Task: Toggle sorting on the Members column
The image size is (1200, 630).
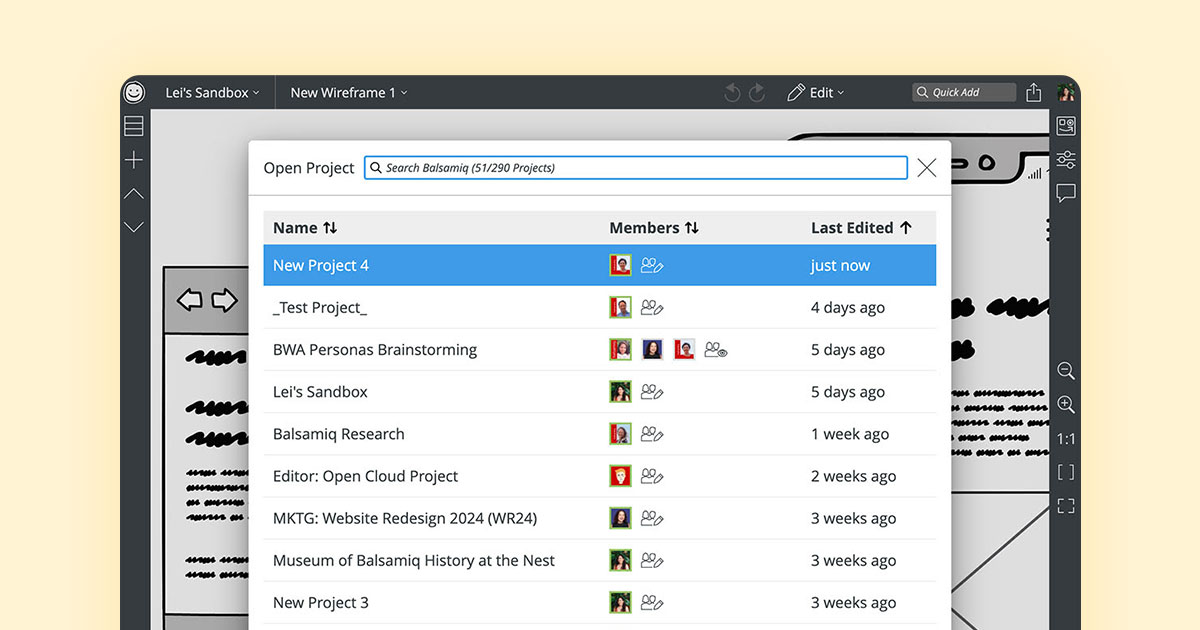Action: pyautogui.click(x=654, y=227)
